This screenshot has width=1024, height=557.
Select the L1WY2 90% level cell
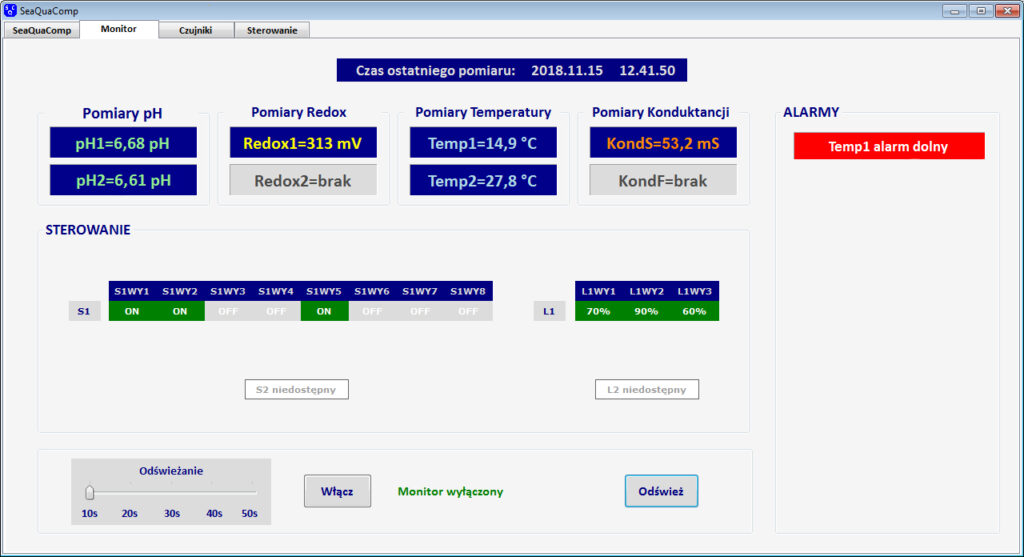[x=646, y=311]
